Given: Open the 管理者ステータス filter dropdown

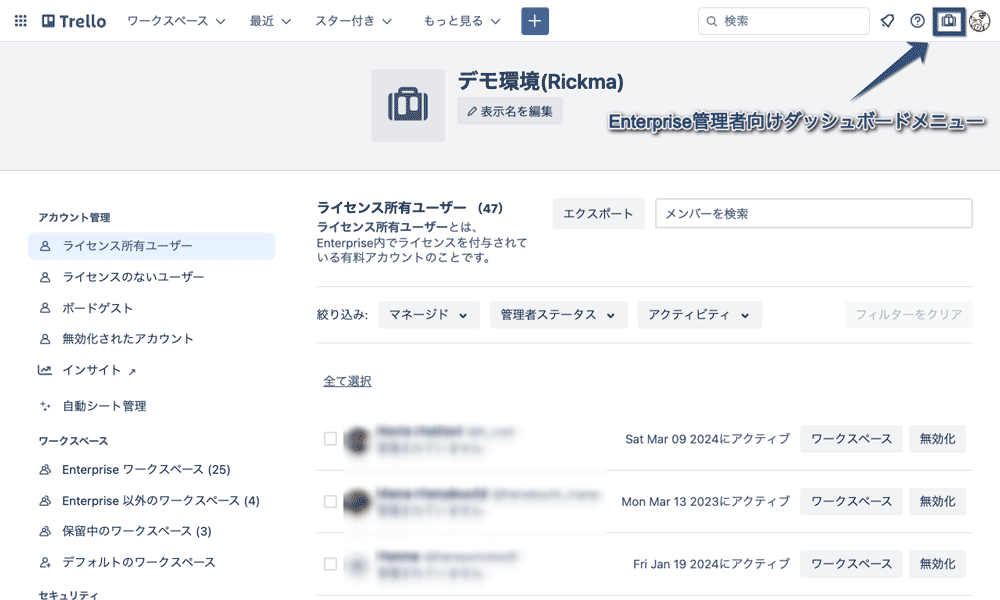Looking at the screenshot, I should click(x=559, y=315).
